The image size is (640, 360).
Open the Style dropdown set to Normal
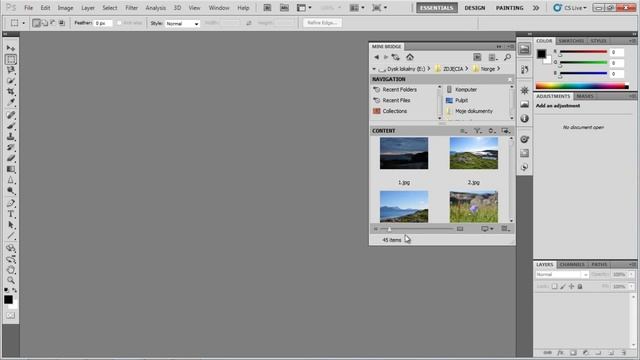(182, 24)
